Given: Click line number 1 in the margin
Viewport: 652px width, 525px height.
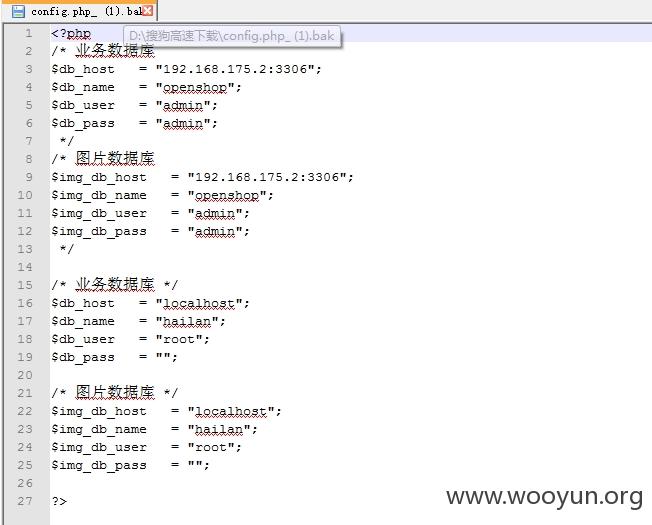Looking at the screenshot, I should [x=28, y=33].
